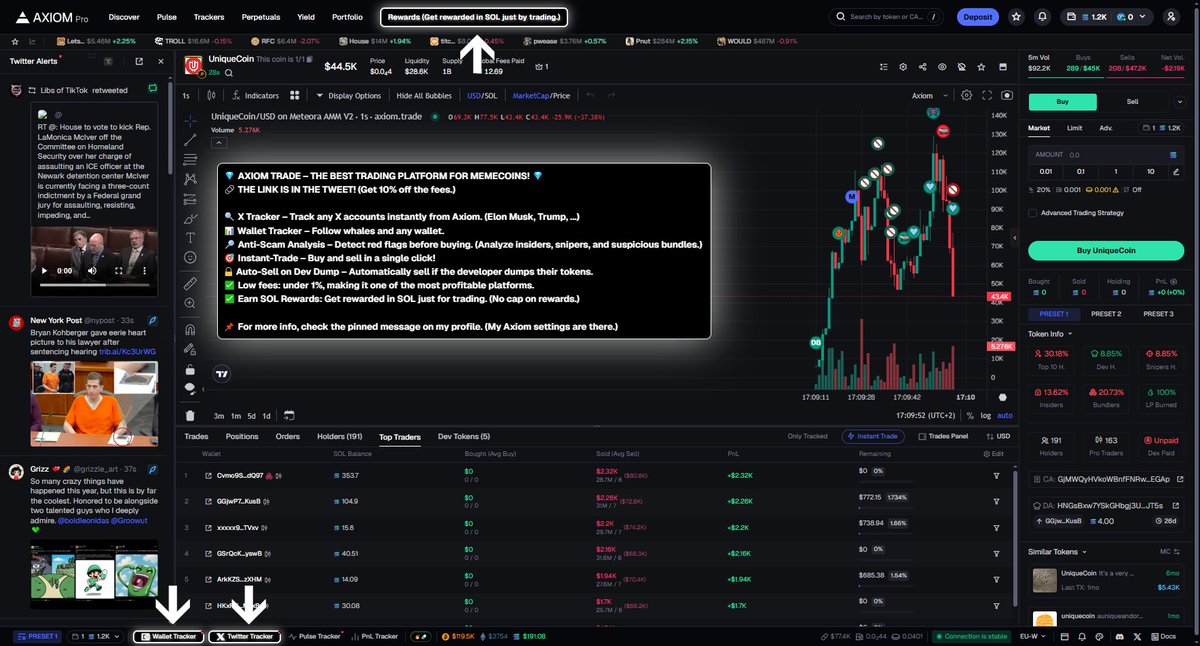Image resolution: width=1200 pixels, height=646 pixels.
Task: Enable Advanced Trading Strategy checkbox
Action: [x=1033, y=212]
